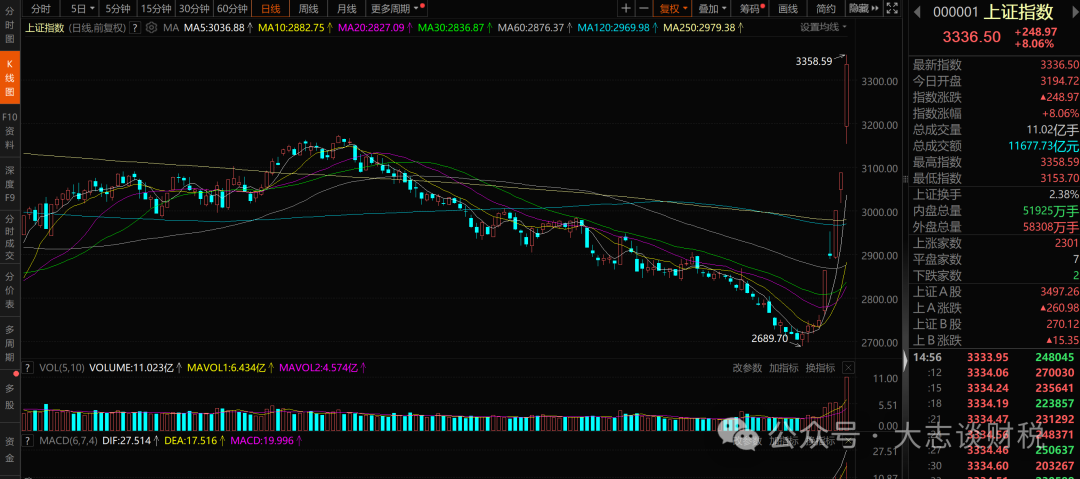This screenshot has width=1080, height=479.
Task: Click the zoom in plus icon
Action: (626, 9)
